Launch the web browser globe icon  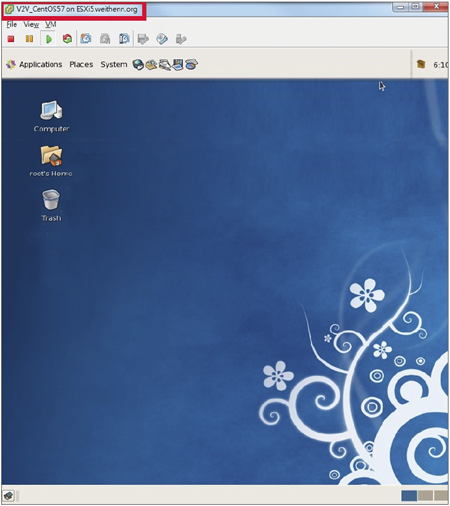(x=138, y=64)
